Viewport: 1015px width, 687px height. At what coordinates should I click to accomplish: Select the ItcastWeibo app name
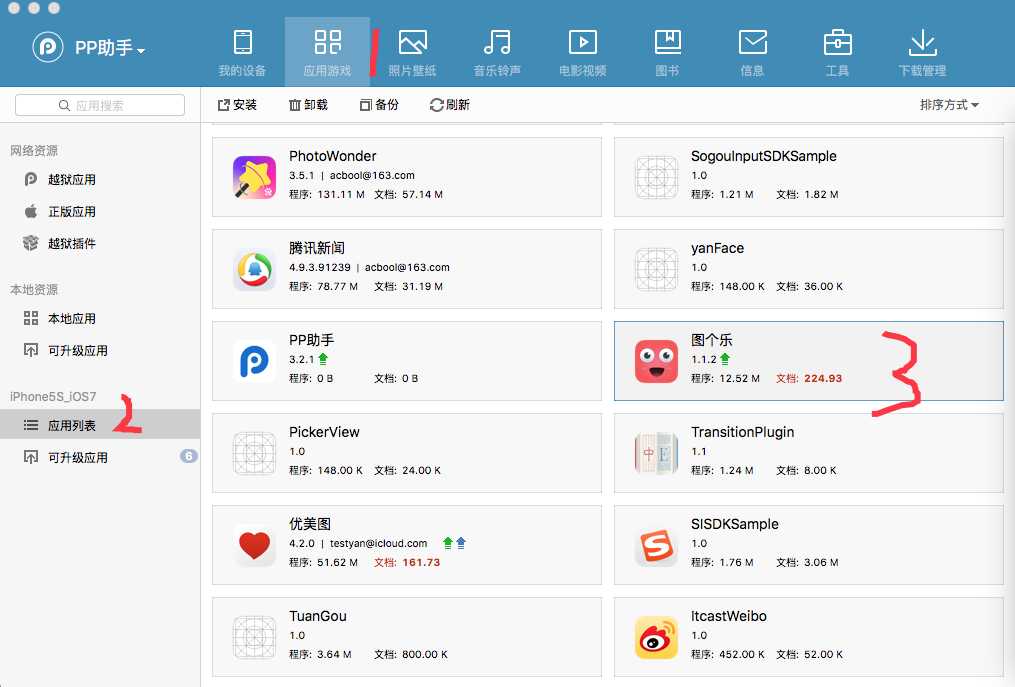pyautogui.click(x=729, y=616)
